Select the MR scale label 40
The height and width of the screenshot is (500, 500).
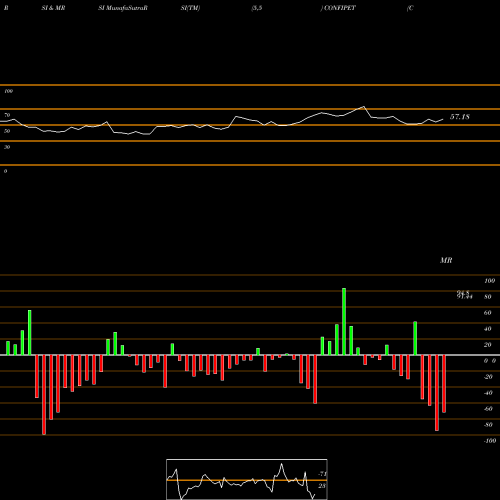488,329
